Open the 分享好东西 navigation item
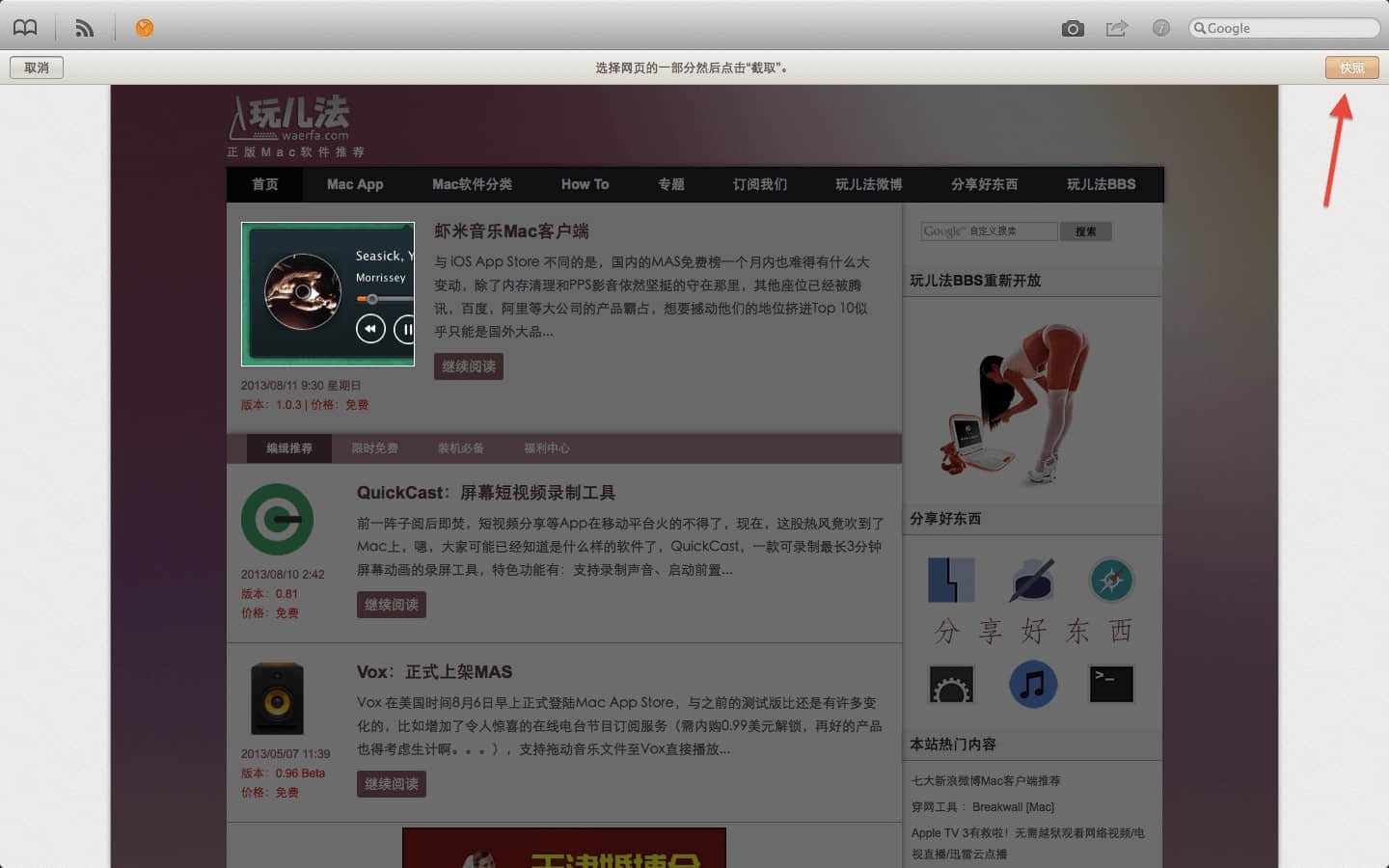 click(x=984, y=184)
